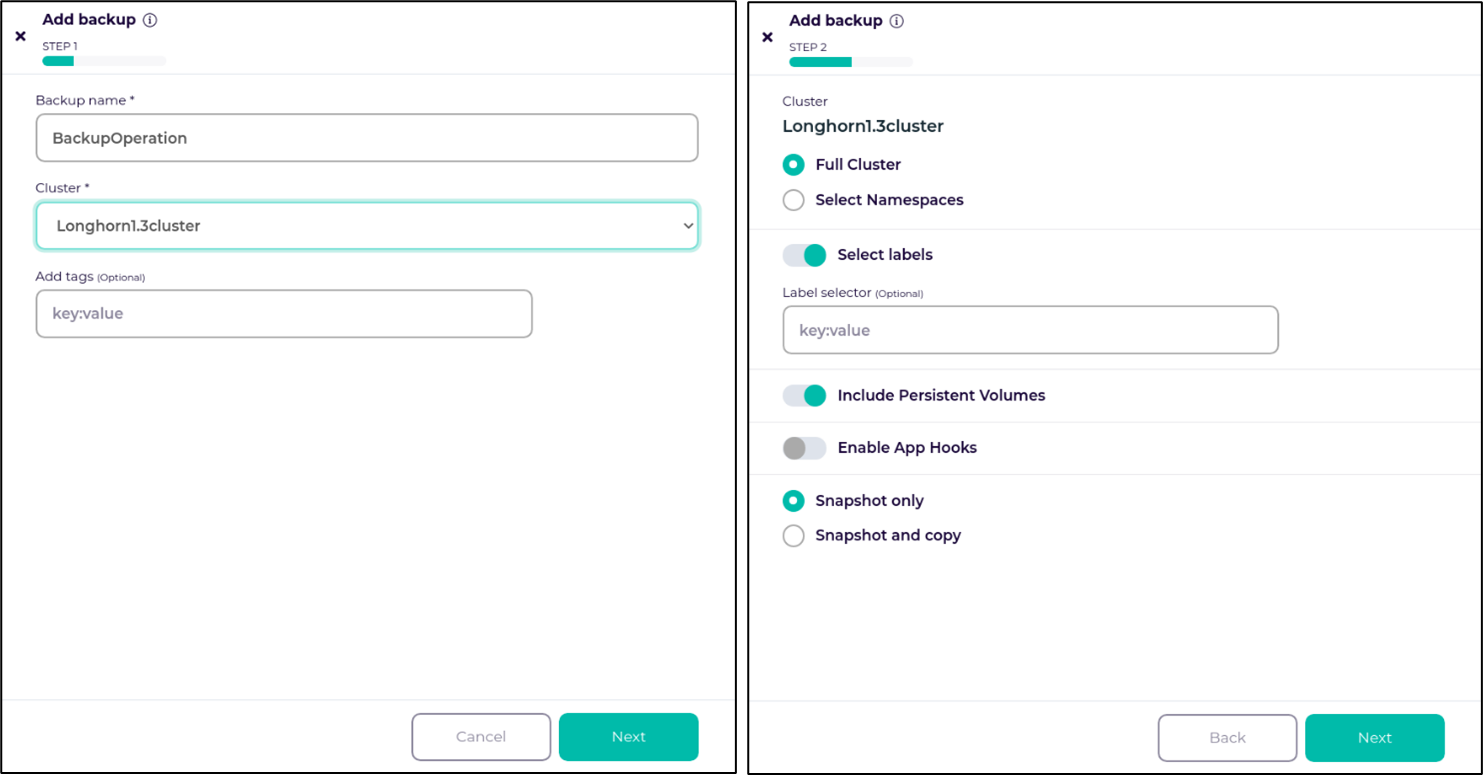Click the Add tags key:value field
The image size is (1484, 775).
[x=284, y=314]
